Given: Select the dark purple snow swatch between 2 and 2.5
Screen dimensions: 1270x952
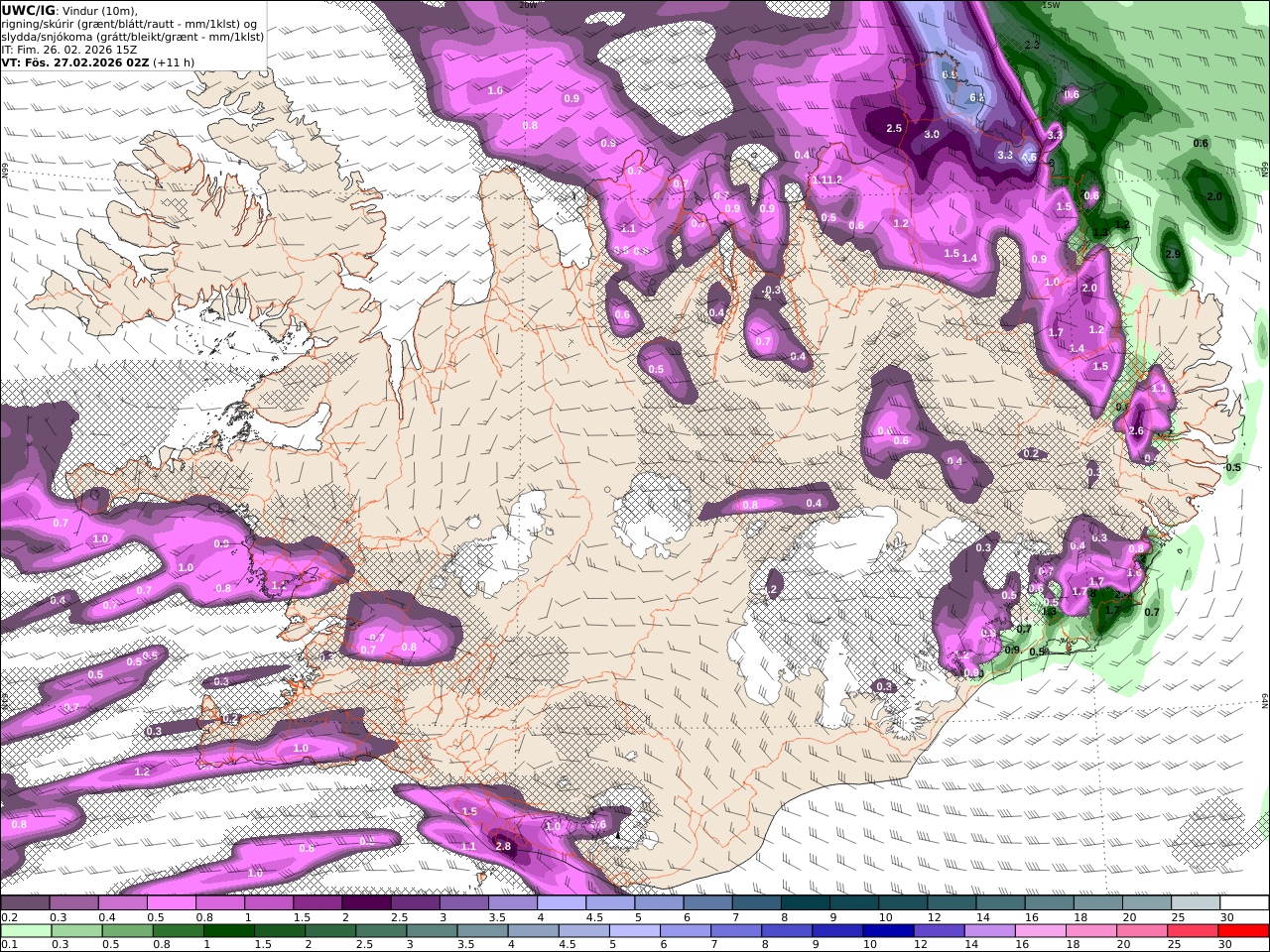Looking at the screenshot, I should [366, 903].
